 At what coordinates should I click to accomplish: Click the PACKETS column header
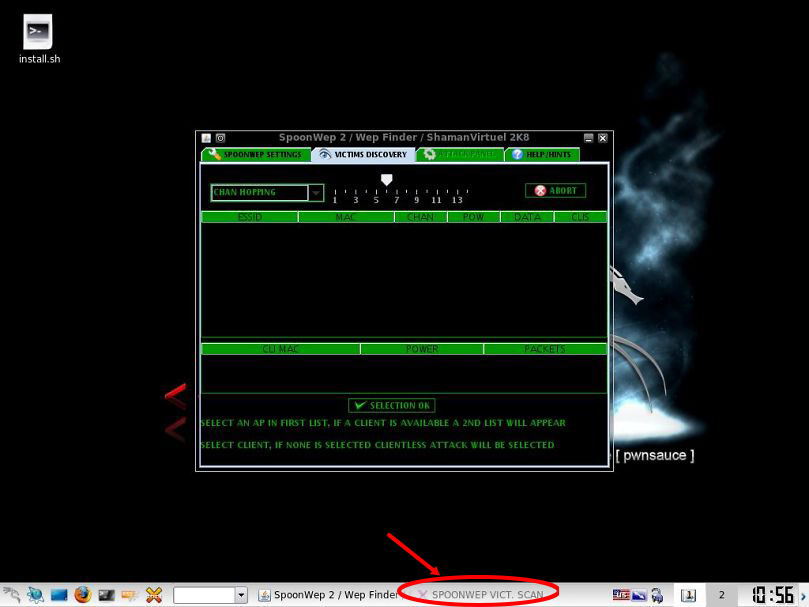tap(545, 349)
